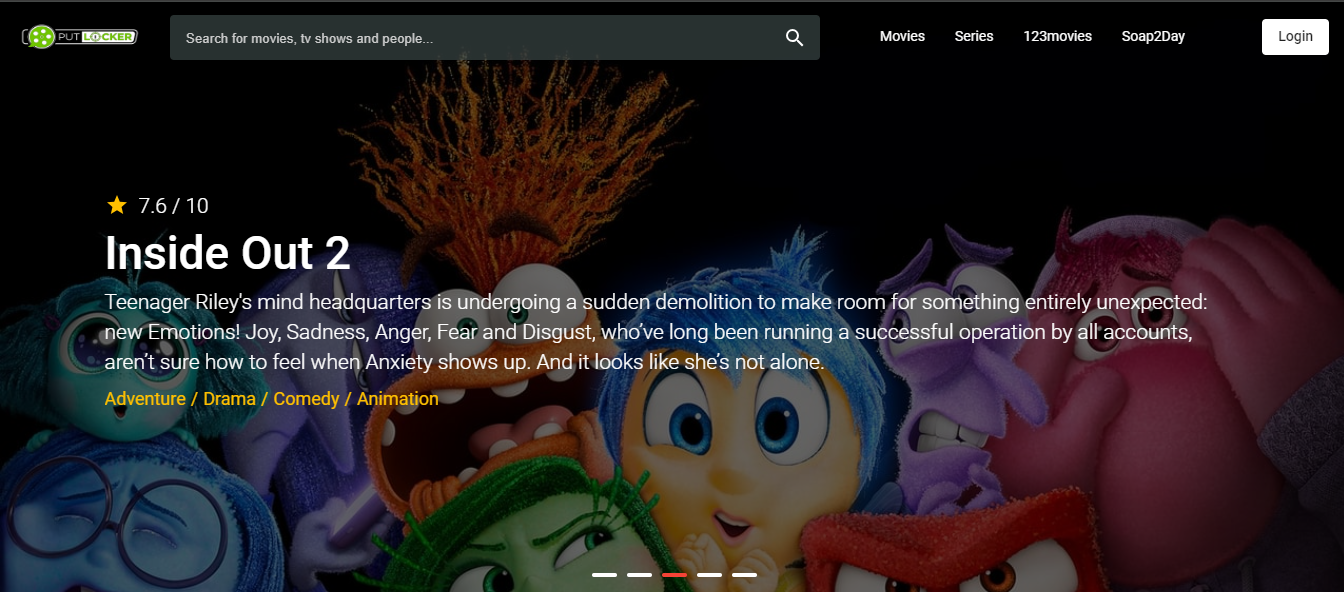Jump to the last carousel slide indicator
The image size is (1344, 592).
click(744, 575)
